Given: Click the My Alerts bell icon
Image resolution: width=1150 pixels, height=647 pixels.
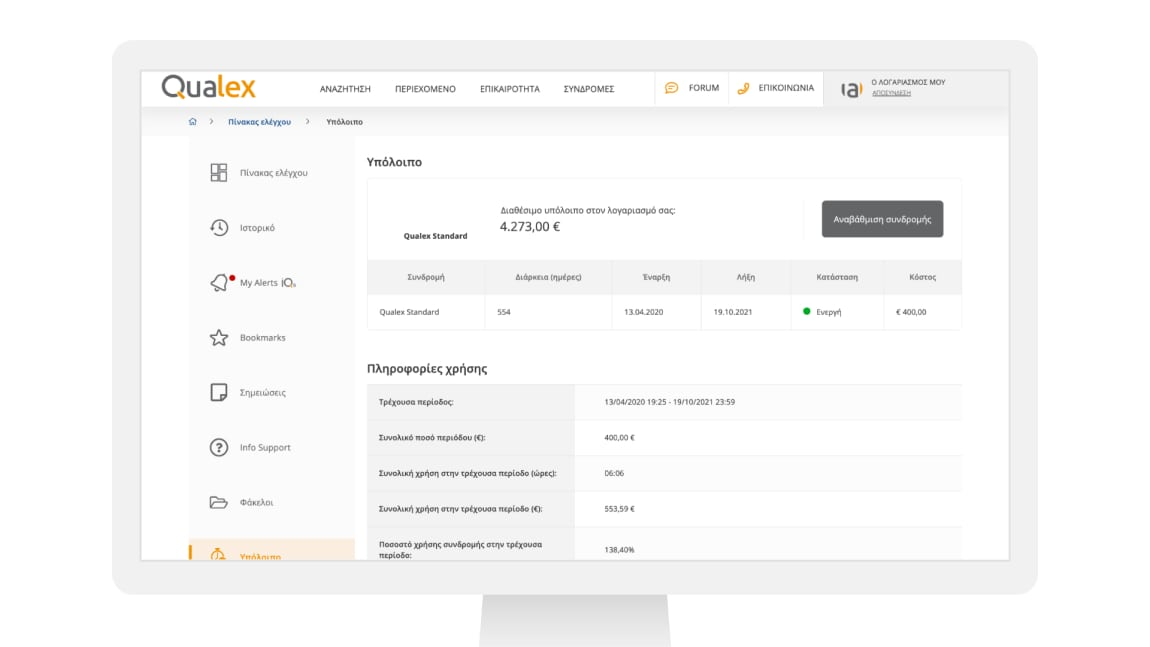Looking at the screenshot, I should [x=219, y=282].
